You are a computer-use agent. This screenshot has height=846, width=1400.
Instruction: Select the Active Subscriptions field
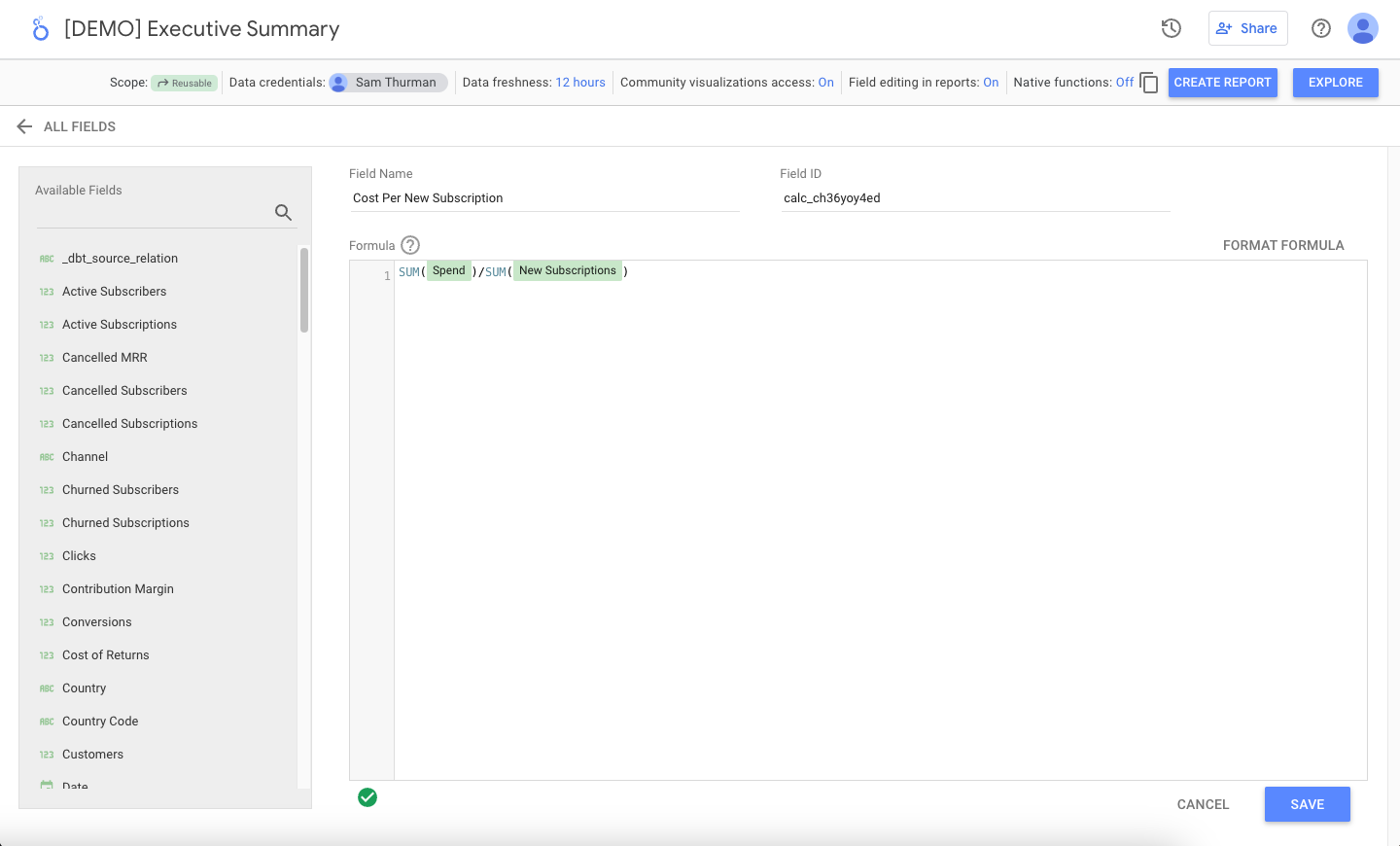pyautogui.click(x=120, y=325)
